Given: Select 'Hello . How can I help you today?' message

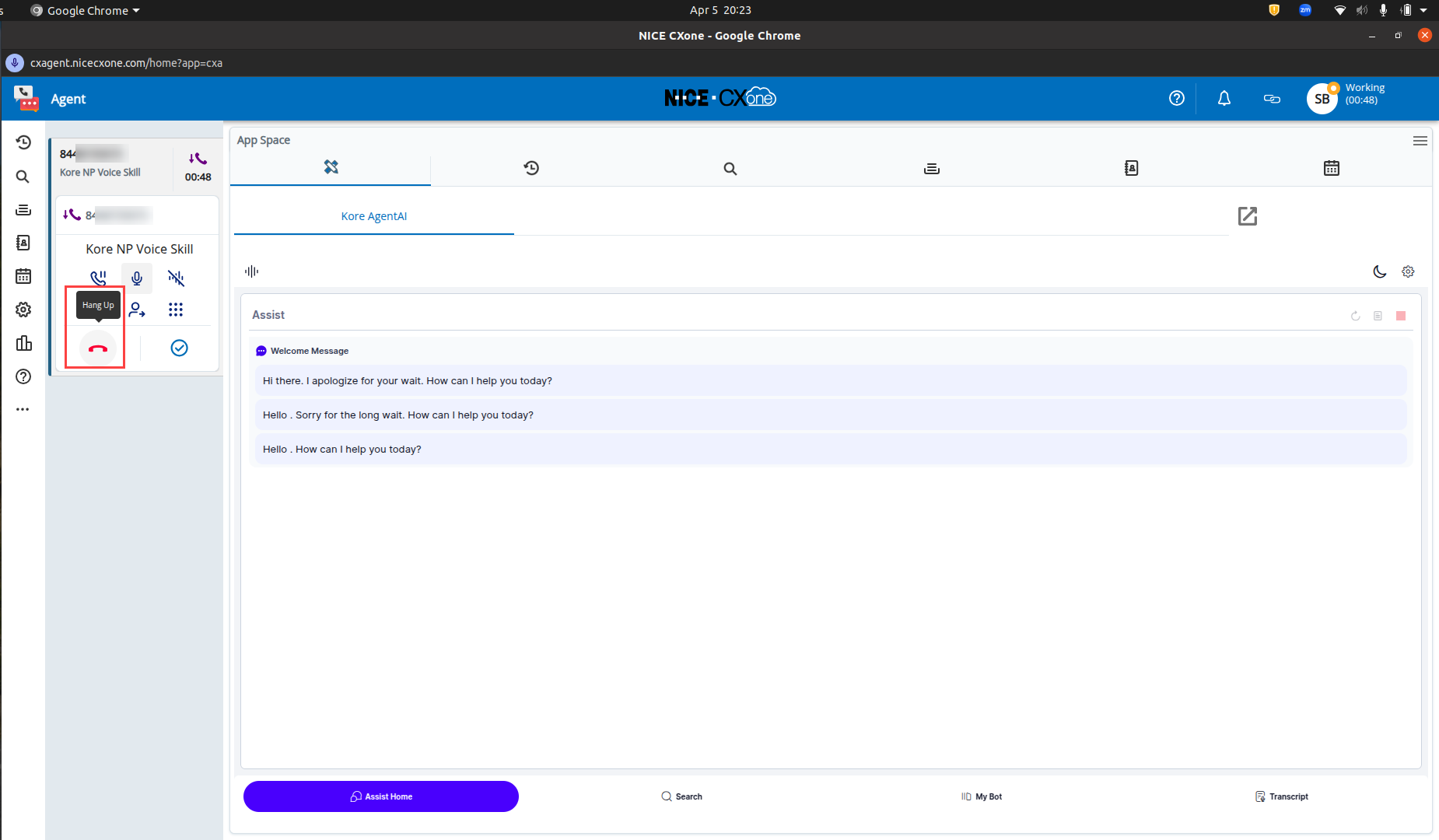Looking at the screenshot, I should (x=831, y=450).
